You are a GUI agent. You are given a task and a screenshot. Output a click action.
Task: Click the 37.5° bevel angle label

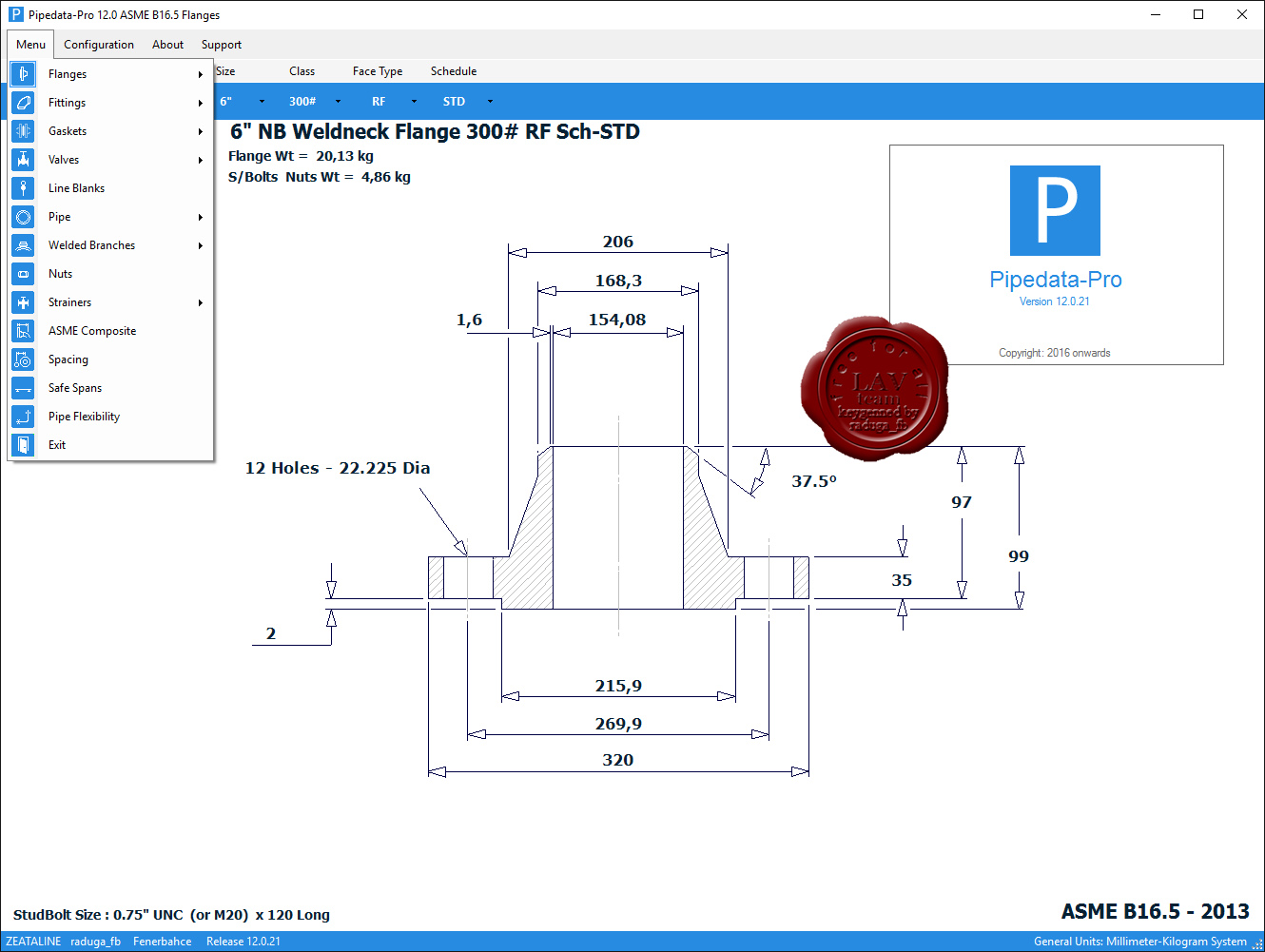pyautogui.click(x=814, y=481)
